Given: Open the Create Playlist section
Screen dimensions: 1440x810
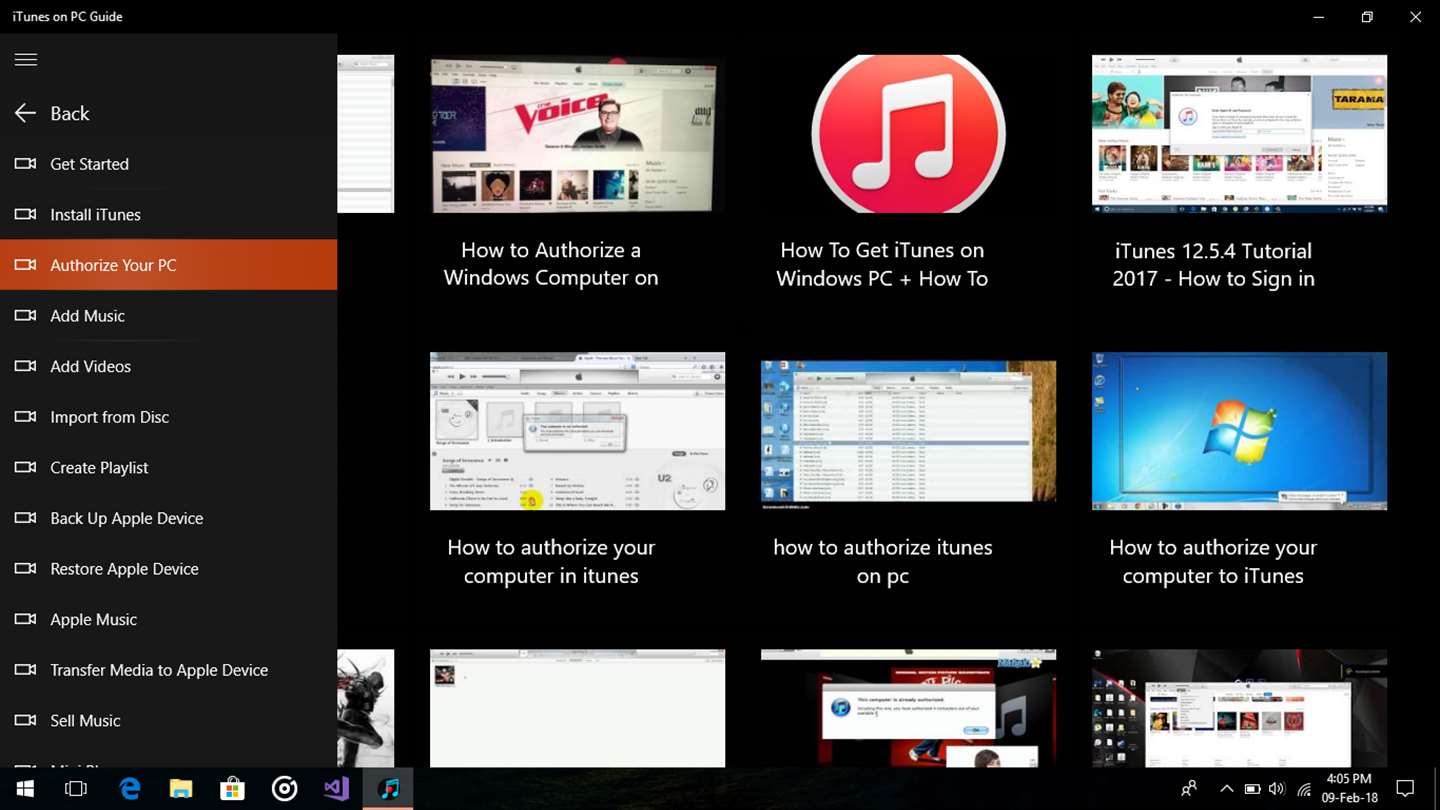Looking at the screenshot, I should click(168, 467).
